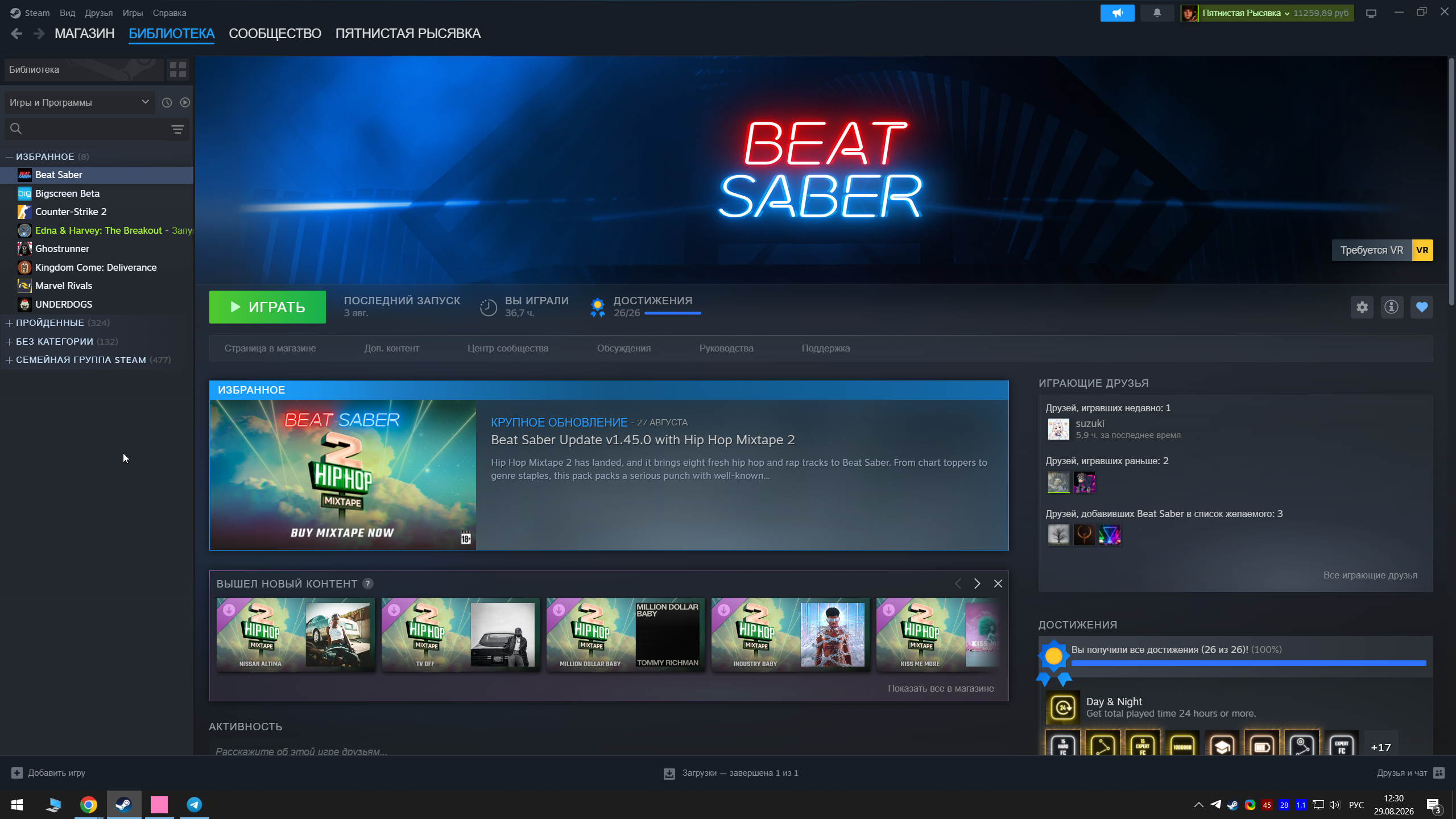Show previous new content items

pos(958,584)
